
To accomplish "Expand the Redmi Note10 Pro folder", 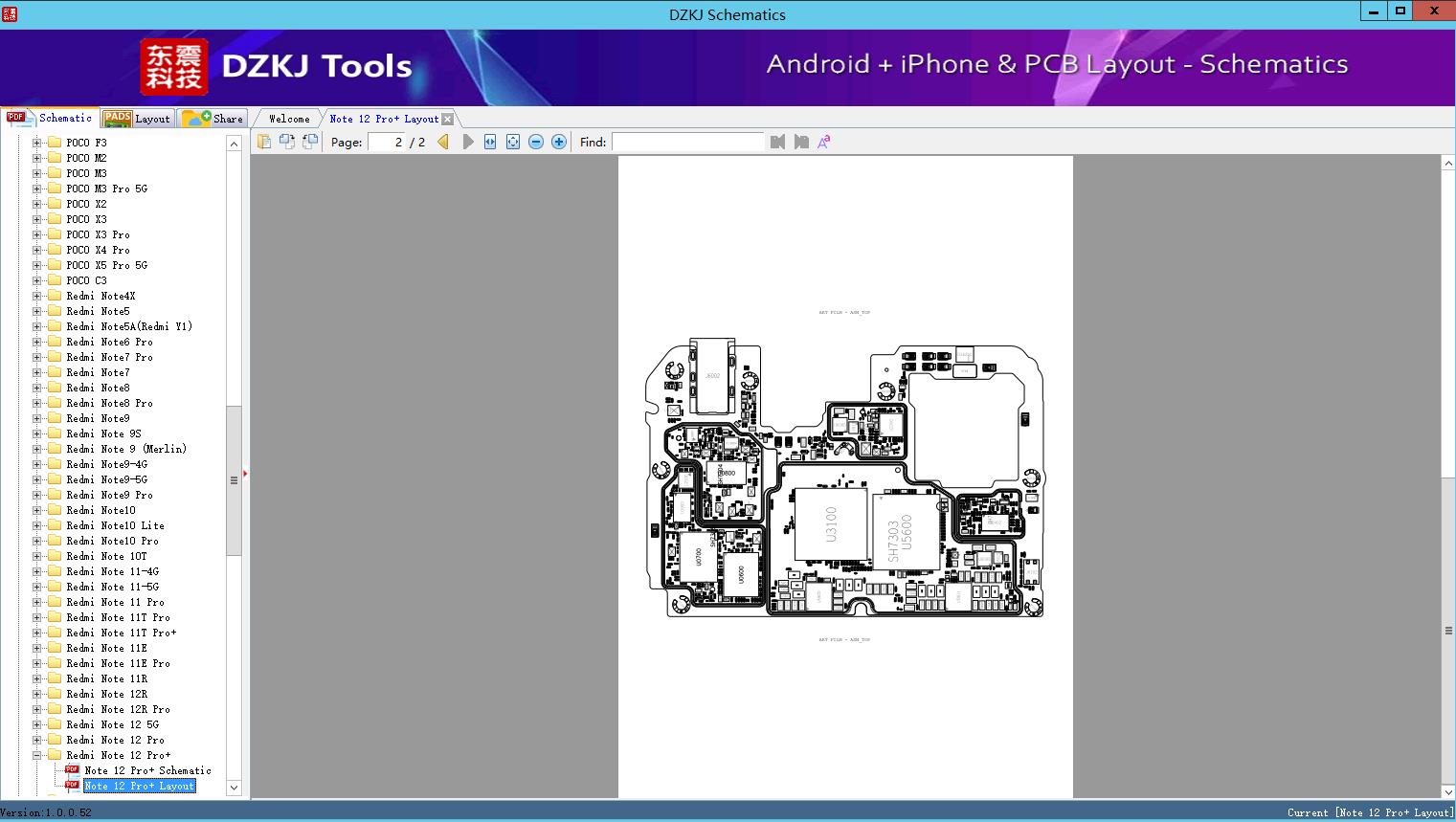I will (37, 541).
